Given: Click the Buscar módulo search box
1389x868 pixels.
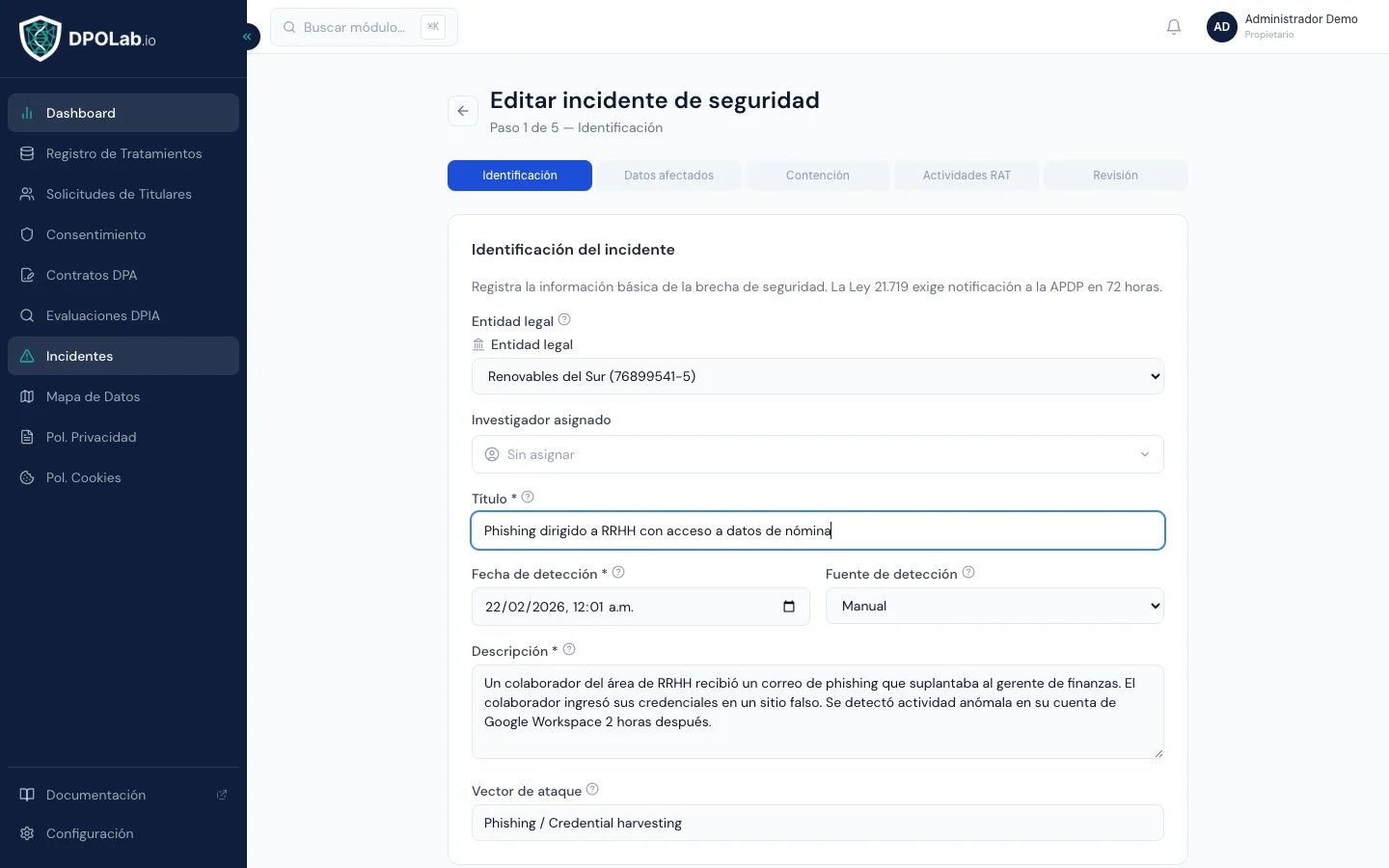Looking at the screenshot, I should coord(364,27).
